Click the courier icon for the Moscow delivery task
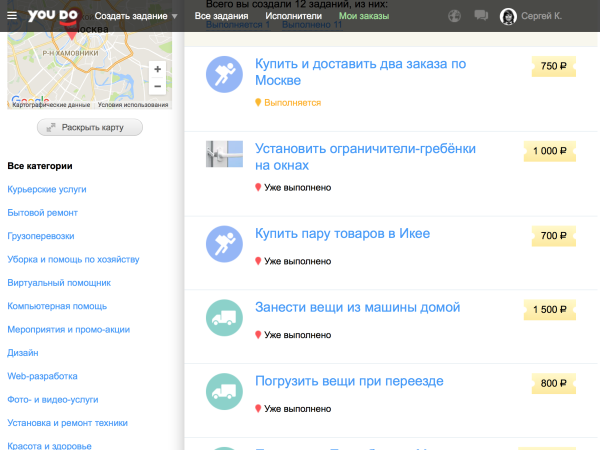The width and height of the screenshot is (600, 450). [225, 74]
